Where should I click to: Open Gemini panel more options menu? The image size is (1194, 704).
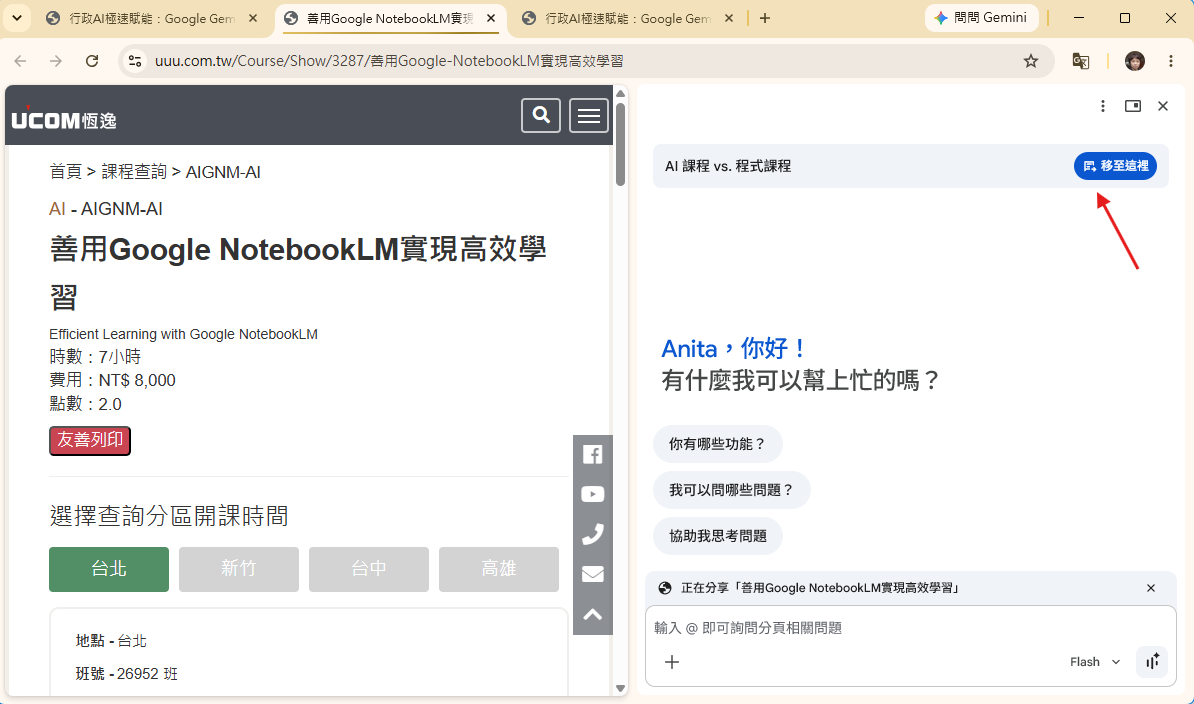point(1103,106)
